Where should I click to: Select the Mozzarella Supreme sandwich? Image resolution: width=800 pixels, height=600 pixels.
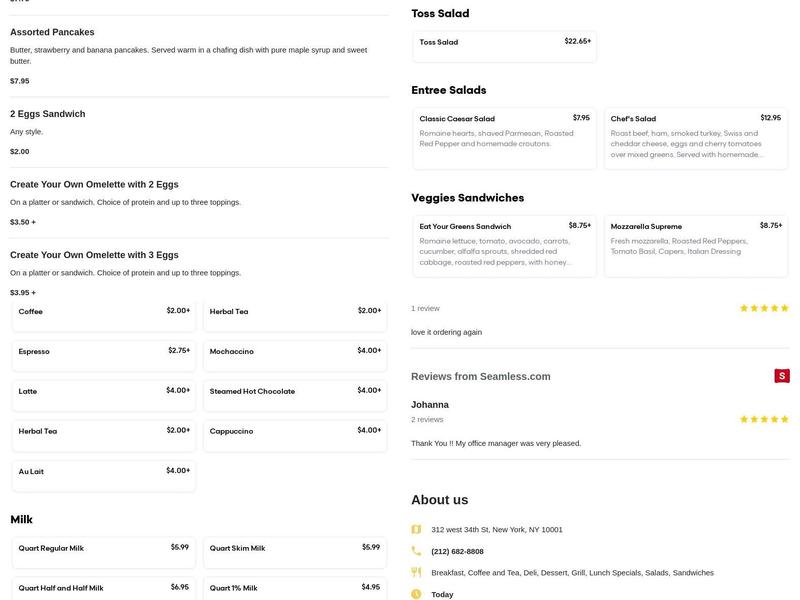(x=695, y=246)
